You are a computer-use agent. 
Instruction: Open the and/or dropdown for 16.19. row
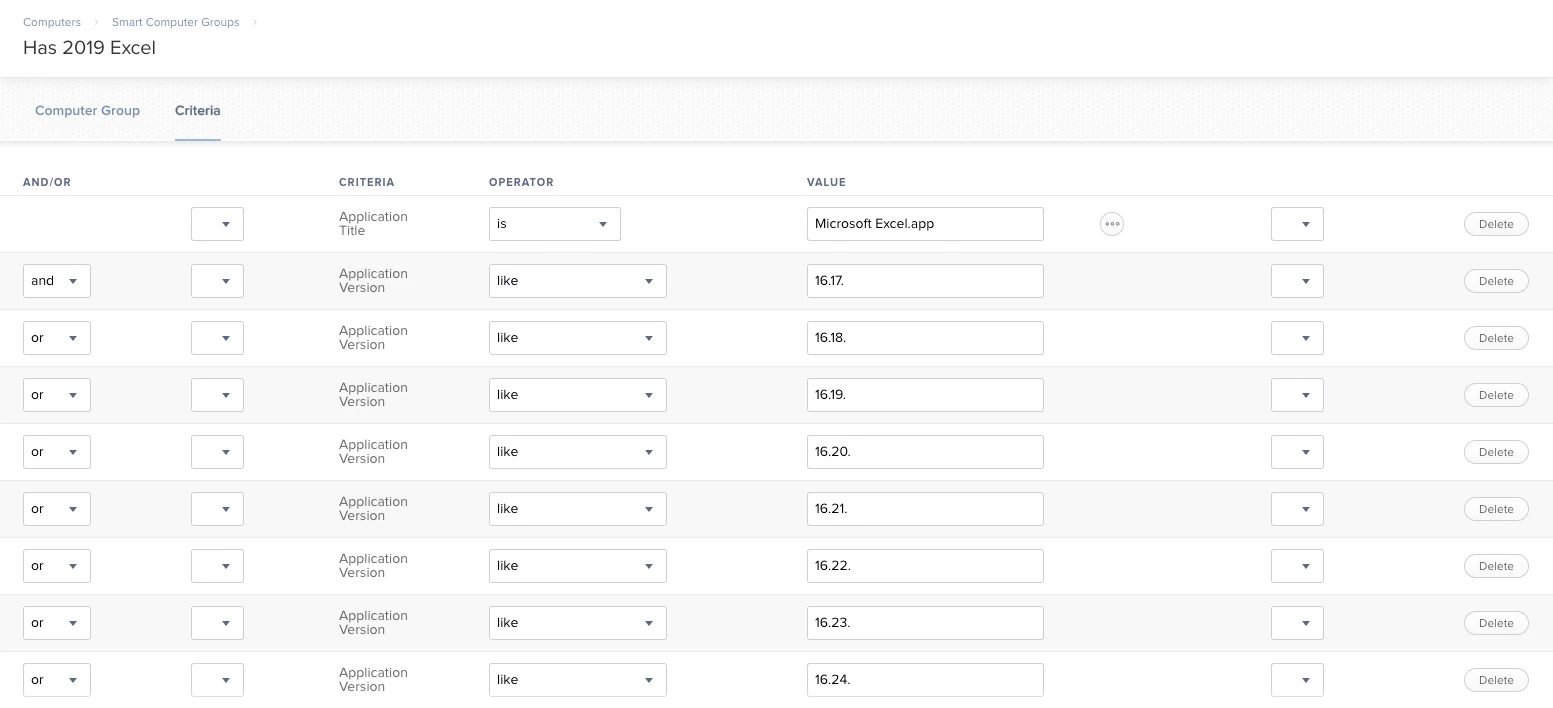[x=57, y=395]
